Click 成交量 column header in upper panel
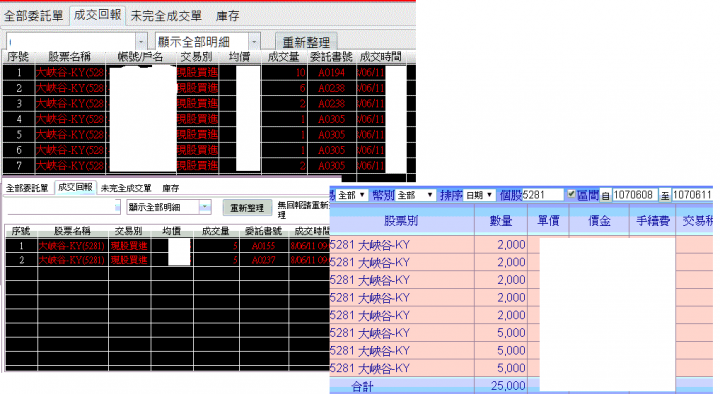 pos(284,57)
